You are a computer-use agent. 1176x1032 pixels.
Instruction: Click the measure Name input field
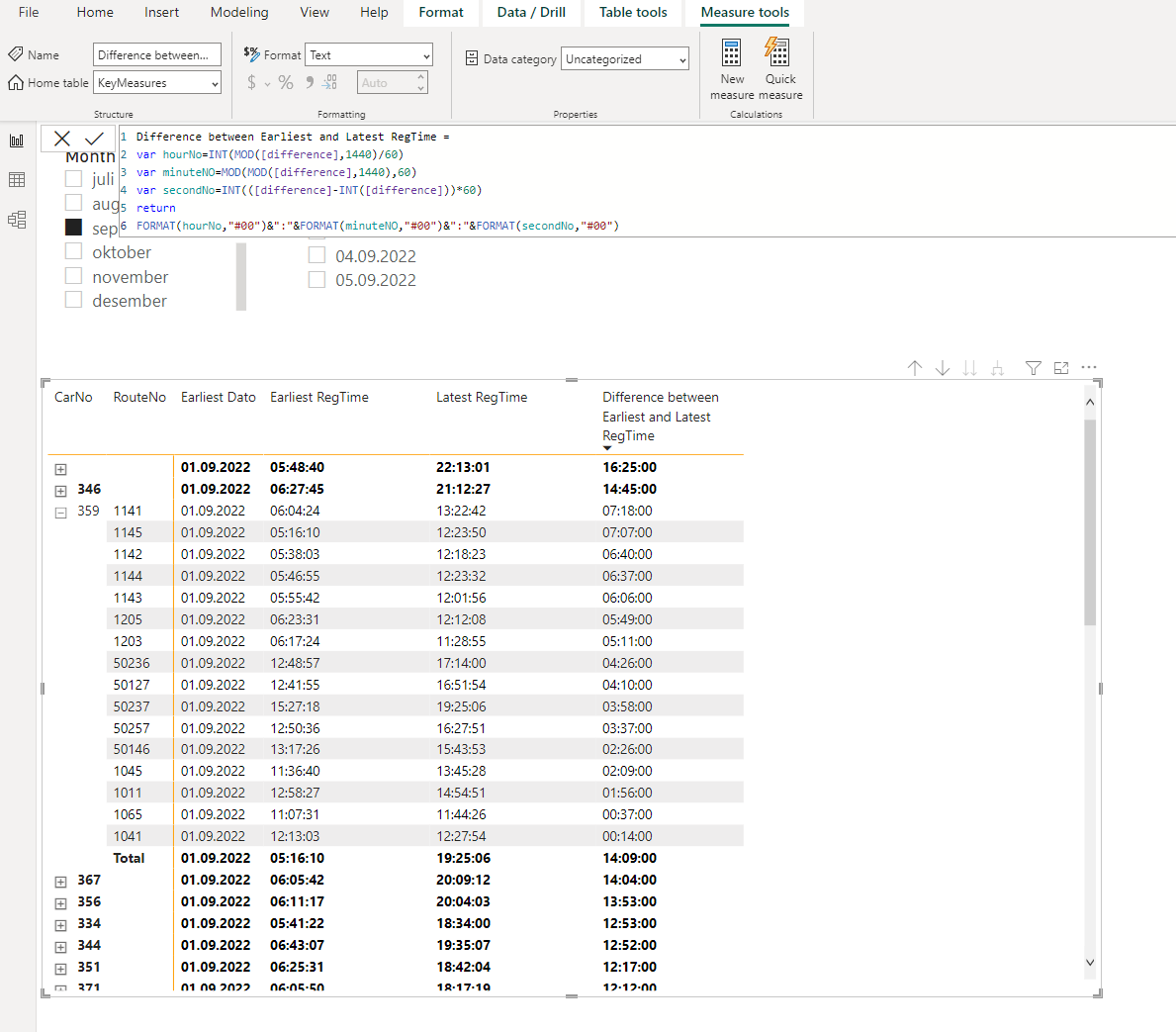(x=157, y=54)
